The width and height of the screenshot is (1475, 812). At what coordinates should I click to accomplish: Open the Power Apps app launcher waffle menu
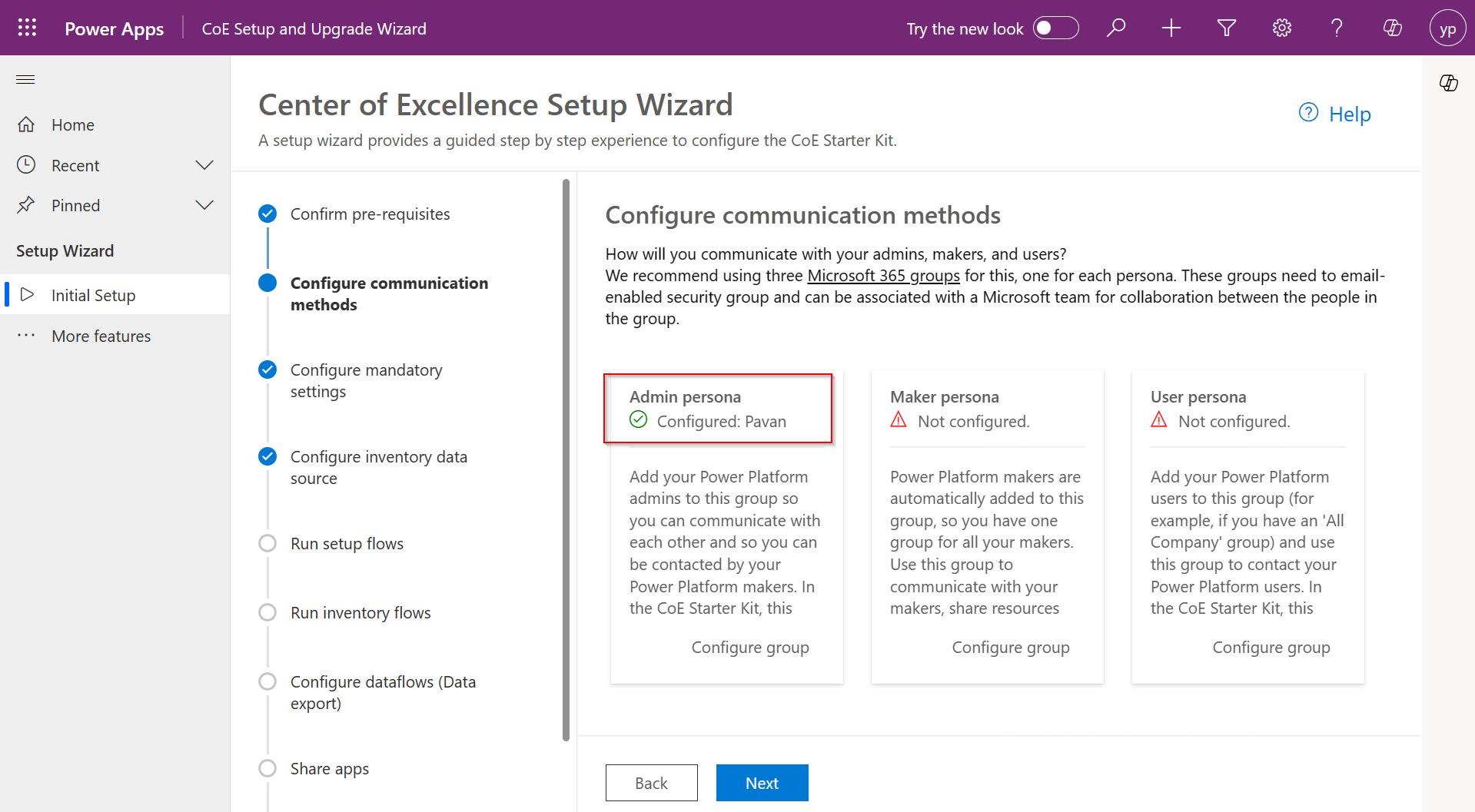(x=26, y=28)
